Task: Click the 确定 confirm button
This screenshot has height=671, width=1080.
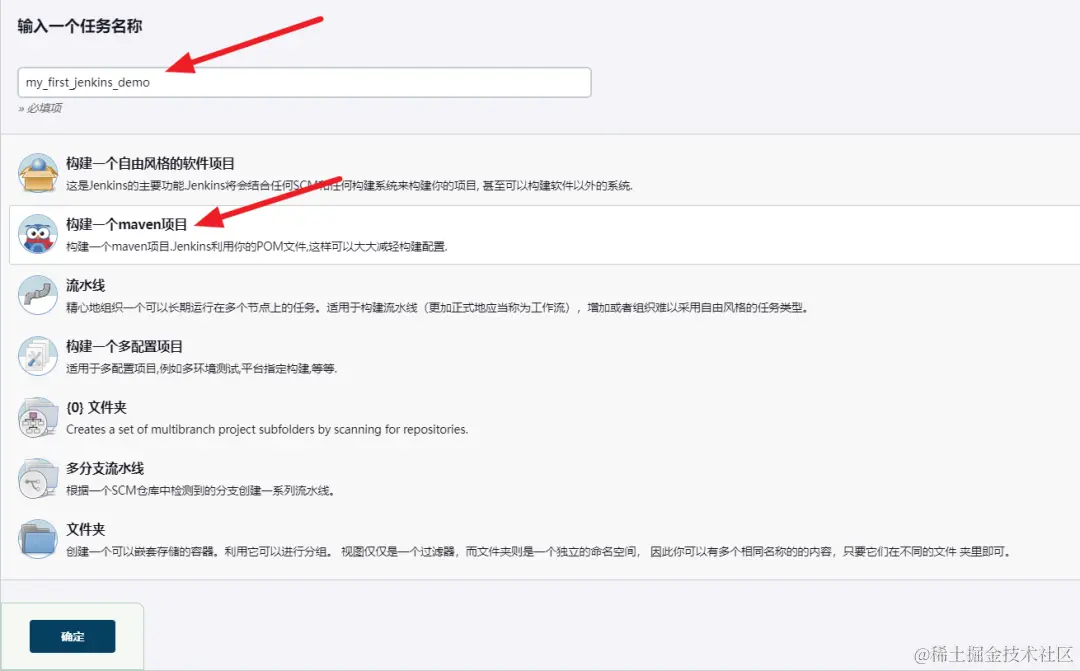Action: [72, 636]
